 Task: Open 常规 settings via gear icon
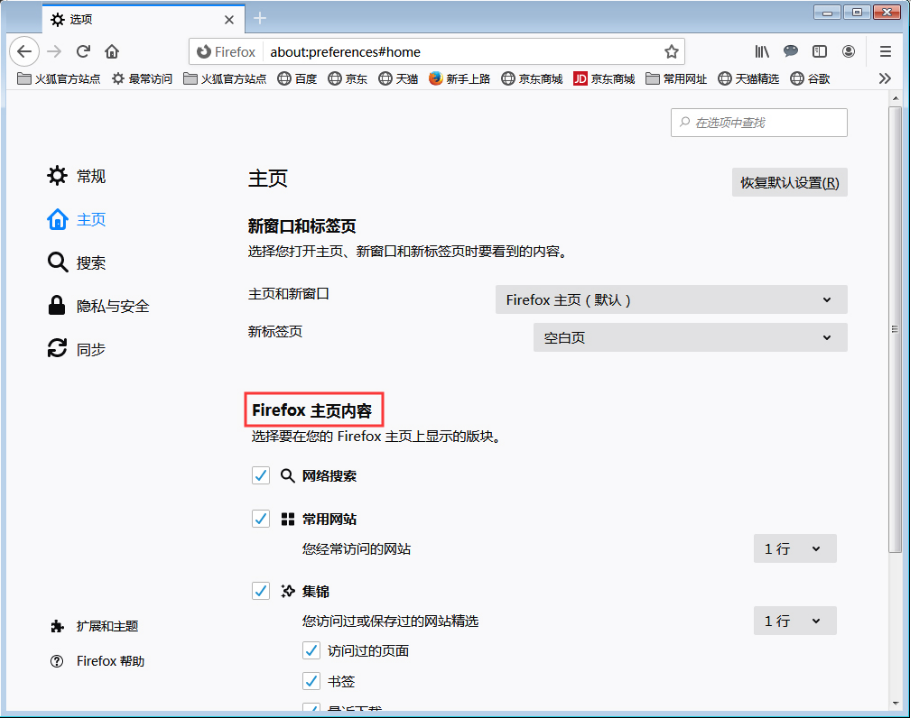[57, 176]
